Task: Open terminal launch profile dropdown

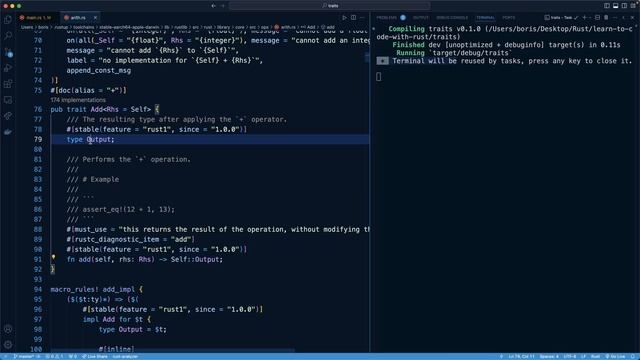Action: click(590, 18)
